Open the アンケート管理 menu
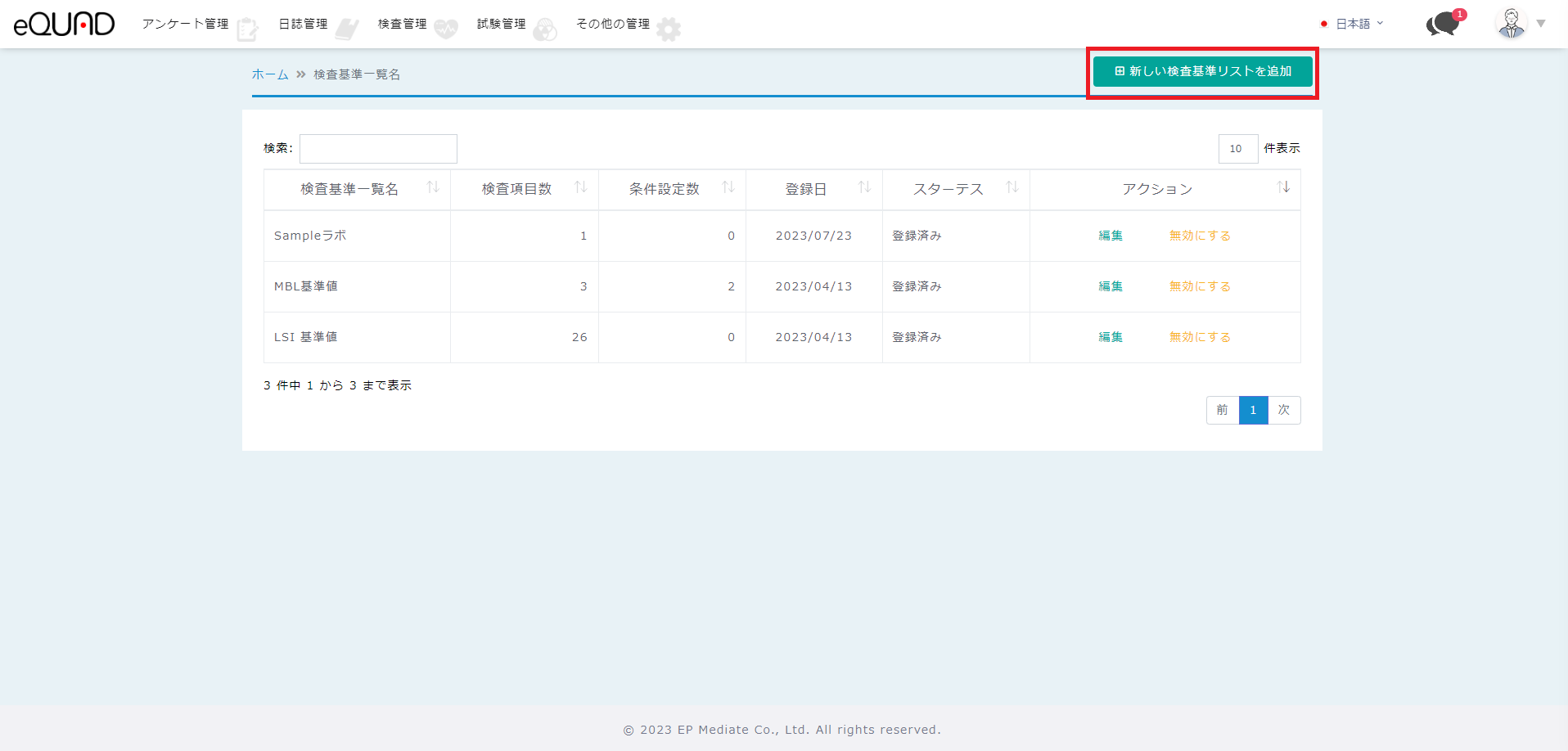 (x=186, y=24)
